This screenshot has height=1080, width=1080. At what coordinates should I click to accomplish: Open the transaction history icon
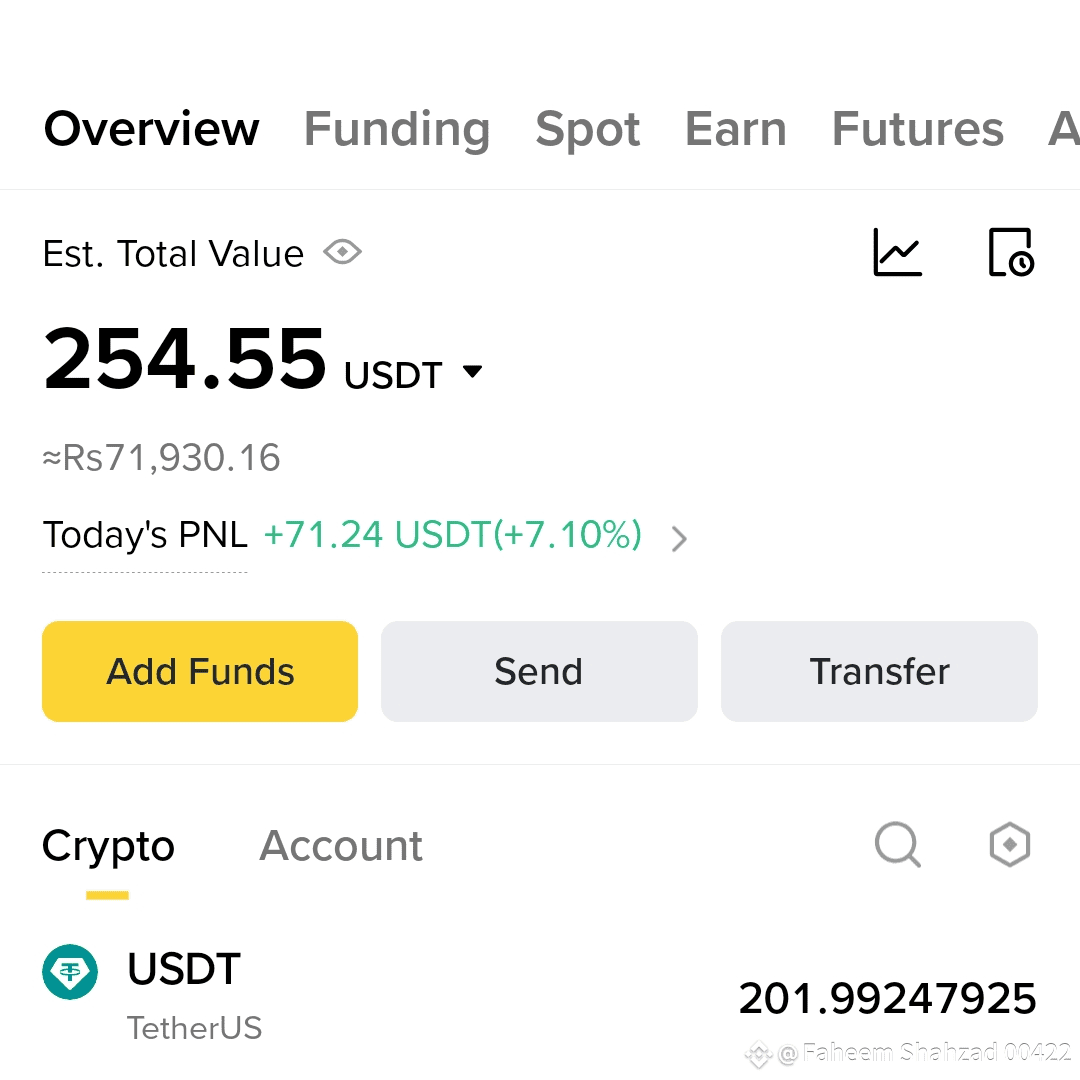[1011, 252]
